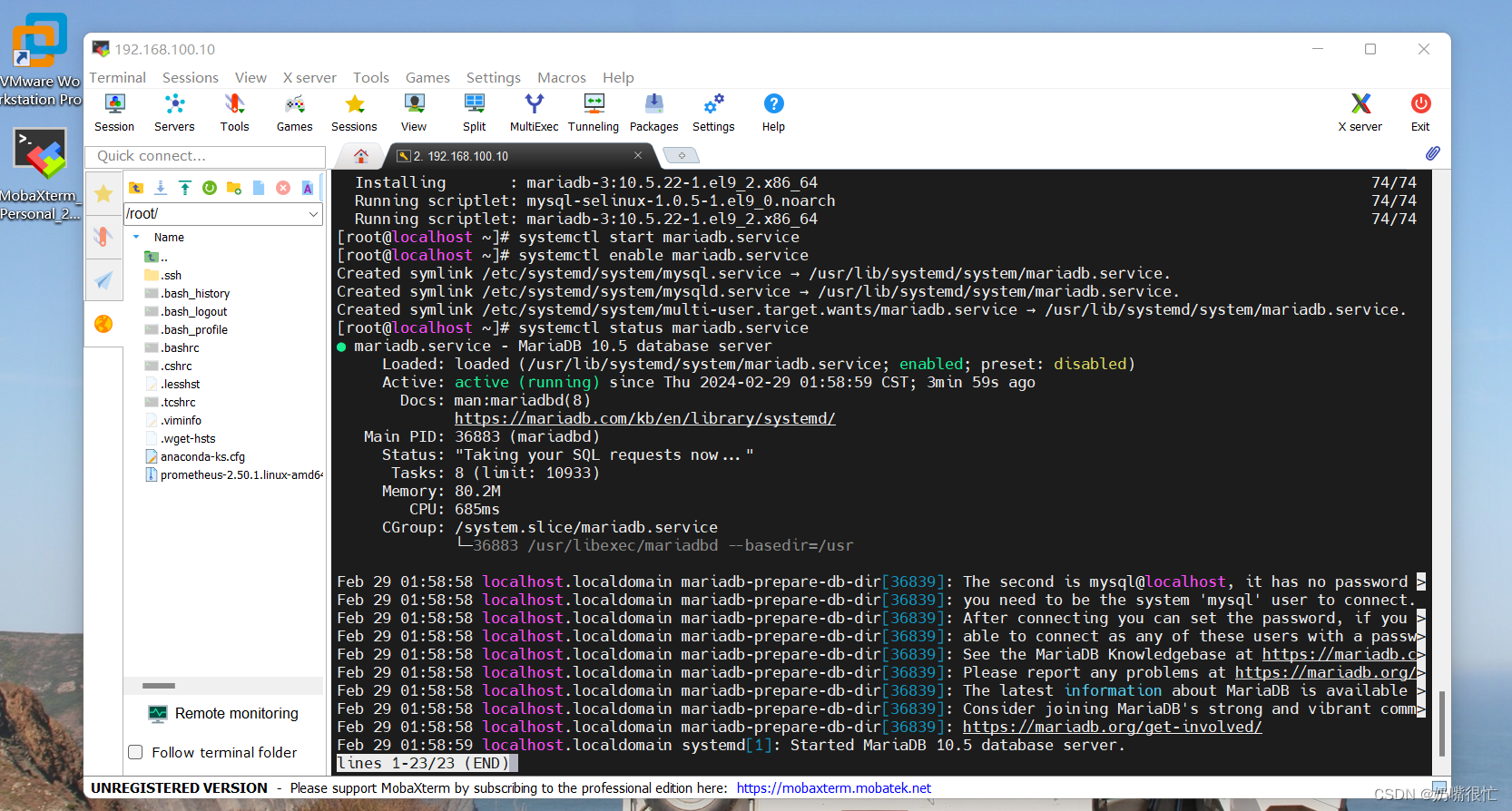Image resolution: width=1512 pixels, height=811 pixels.
Task: Refresh the SFTP folder with green icon
Action: coord(210,188)
